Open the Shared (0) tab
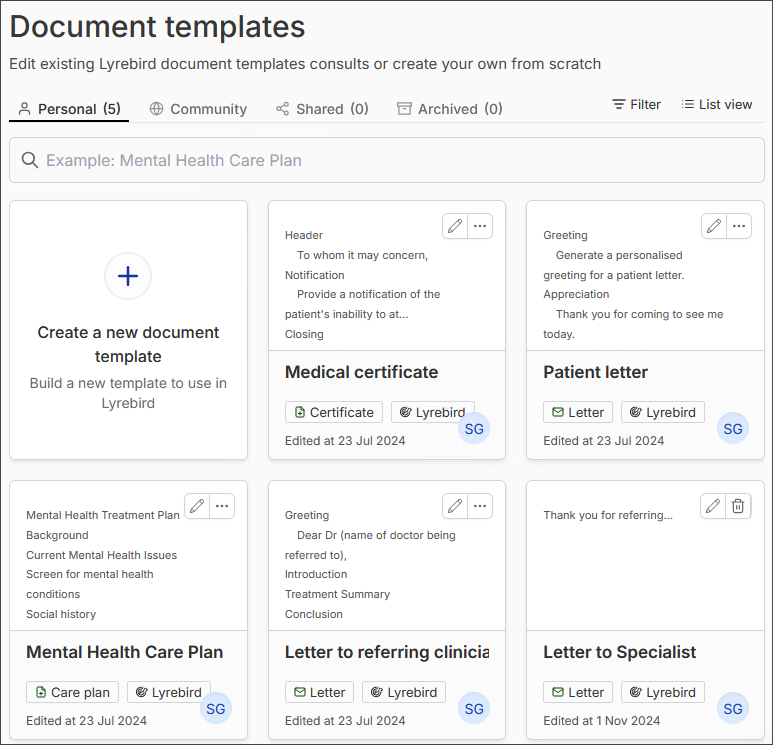This screenshot has height=745, width=773. point(322,109)
